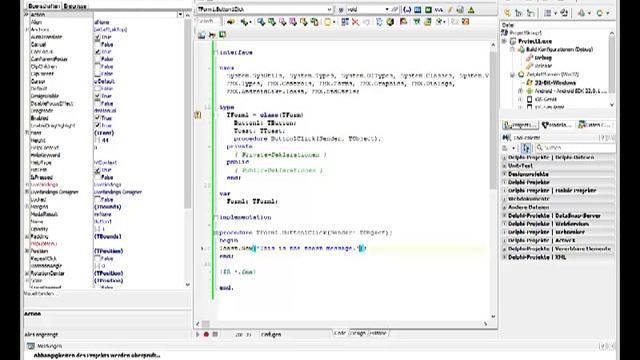Click the iOS-Gerät device icon

point(529,99)
